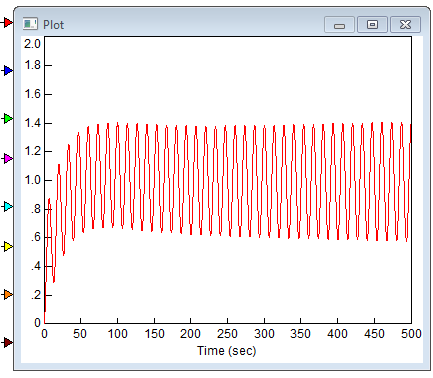Maximize the Plot window

point(372,25)
